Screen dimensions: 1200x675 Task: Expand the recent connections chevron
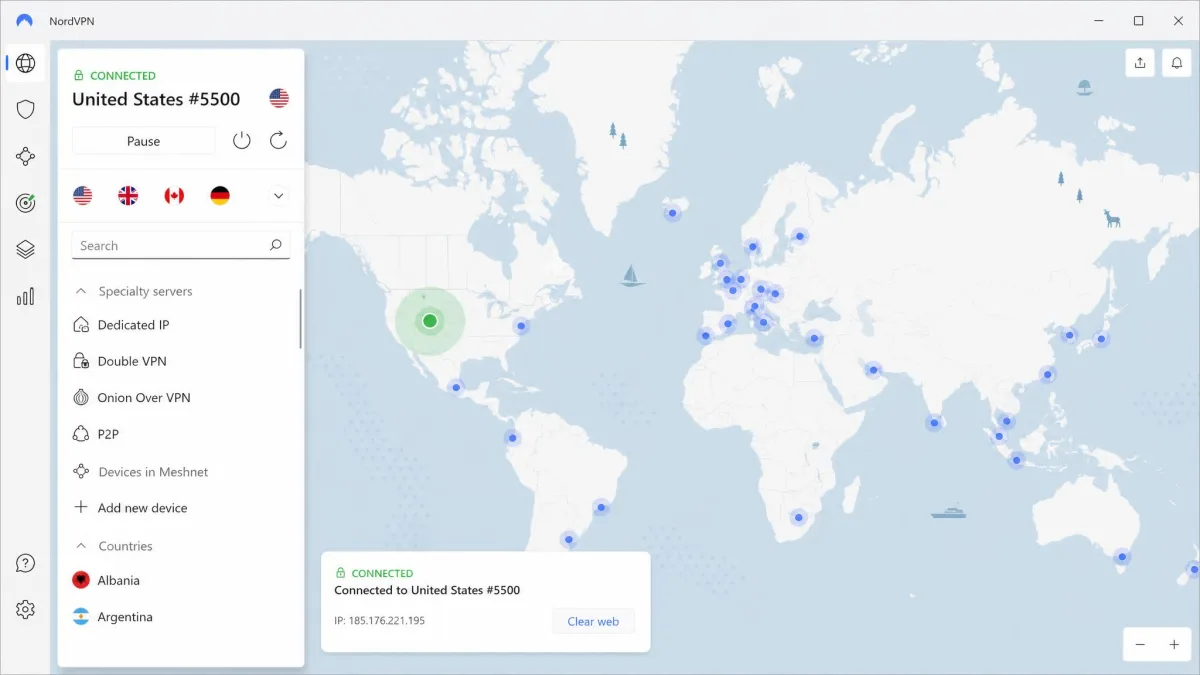tap(279, 196)
